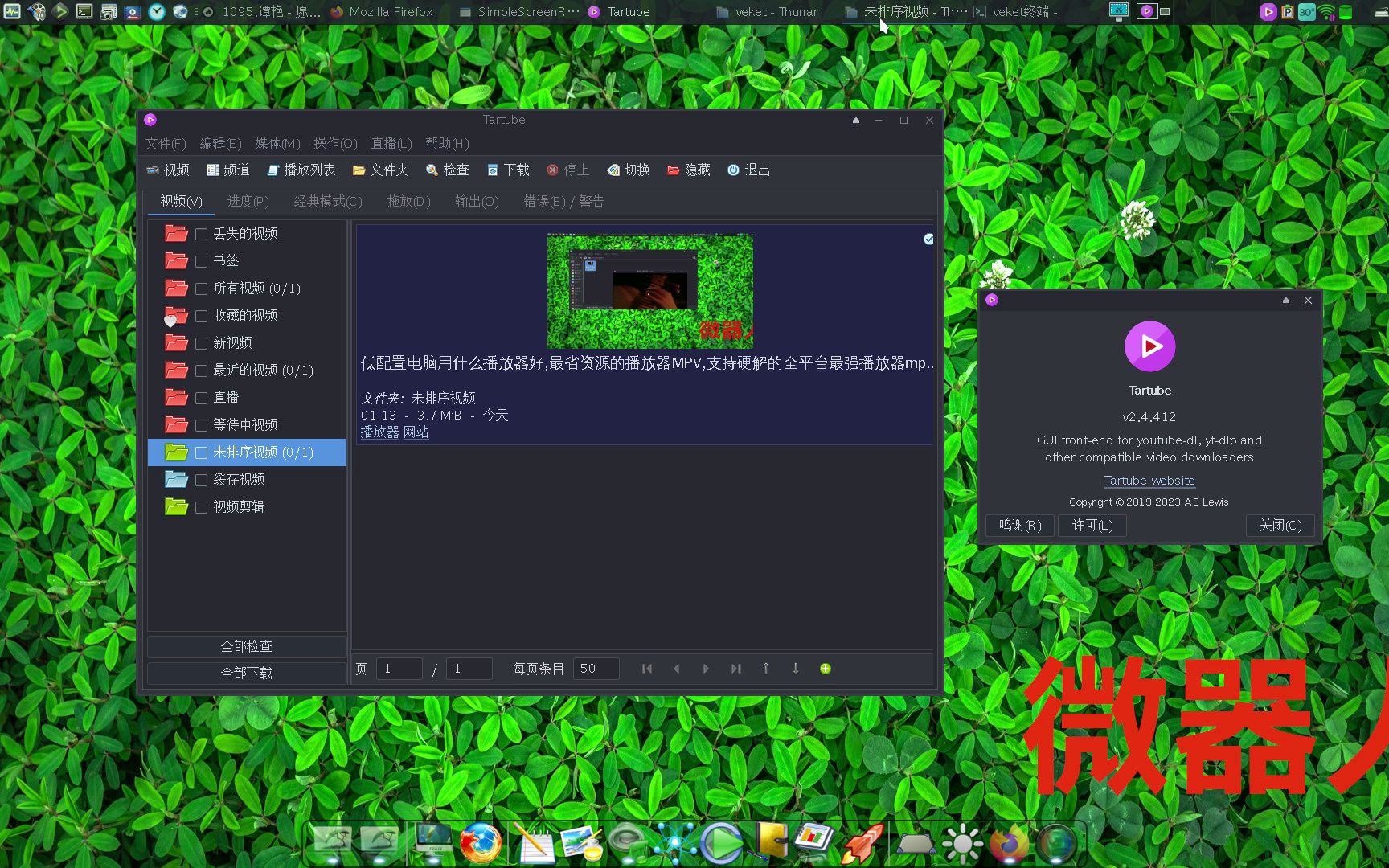Click the 许可(L) license button
The image size is (1389, 868).
click(x=1092, y=525)
